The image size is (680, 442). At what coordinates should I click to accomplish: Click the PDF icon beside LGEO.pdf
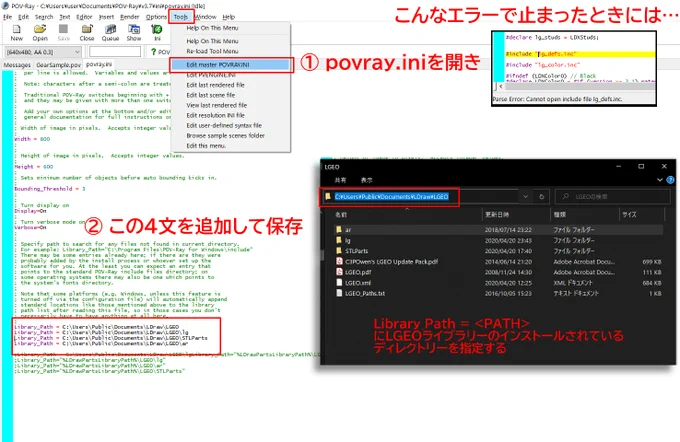(x=339, y=272)
